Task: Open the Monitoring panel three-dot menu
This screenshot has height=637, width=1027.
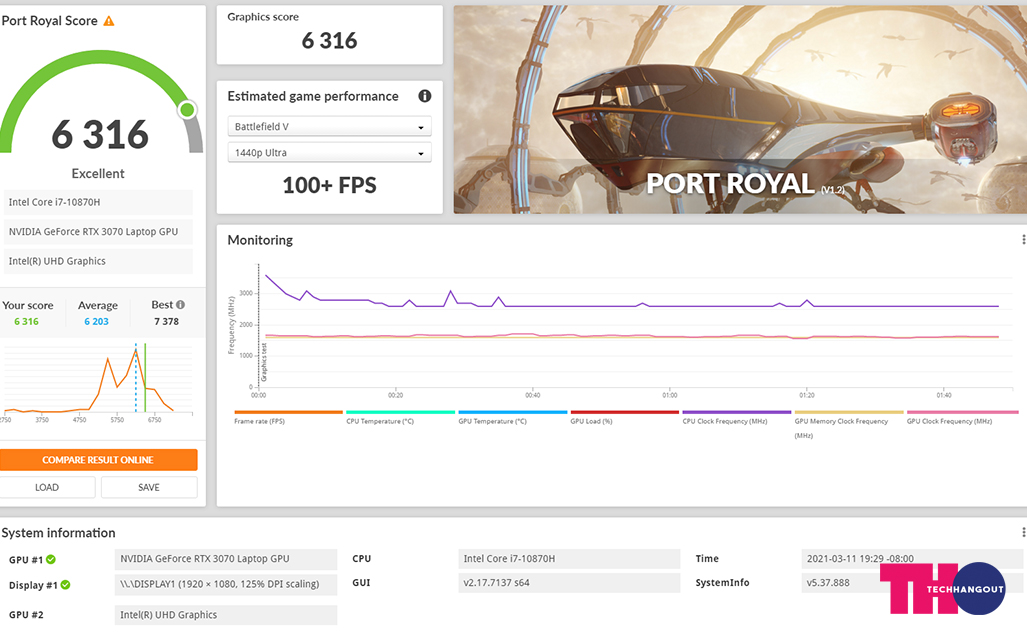Action: (1023, 240)
